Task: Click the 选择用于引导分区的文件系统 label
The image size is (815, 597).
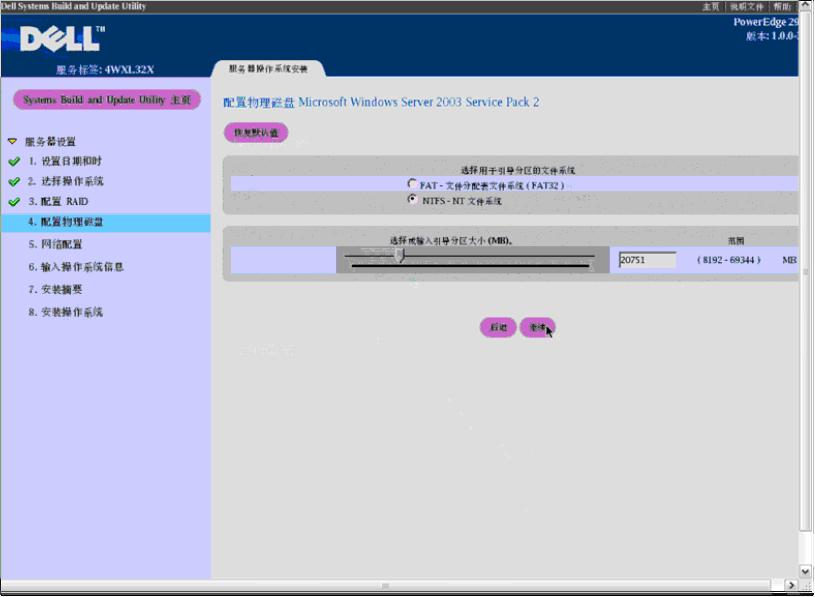Action: click(x=518, y=170)
